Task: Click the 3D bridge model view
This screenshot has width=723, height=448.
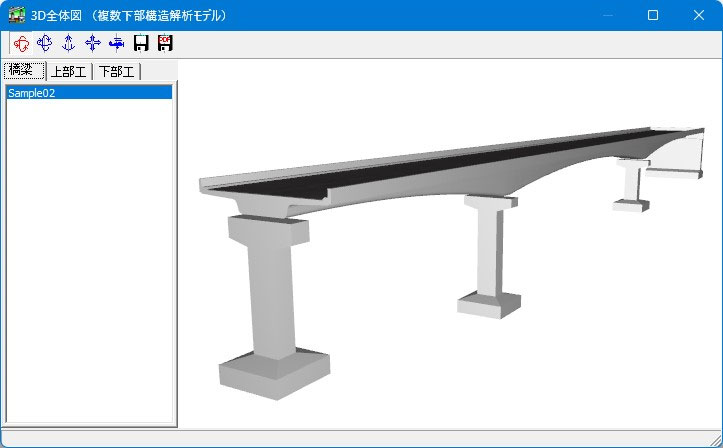Action: coord(450,244)
